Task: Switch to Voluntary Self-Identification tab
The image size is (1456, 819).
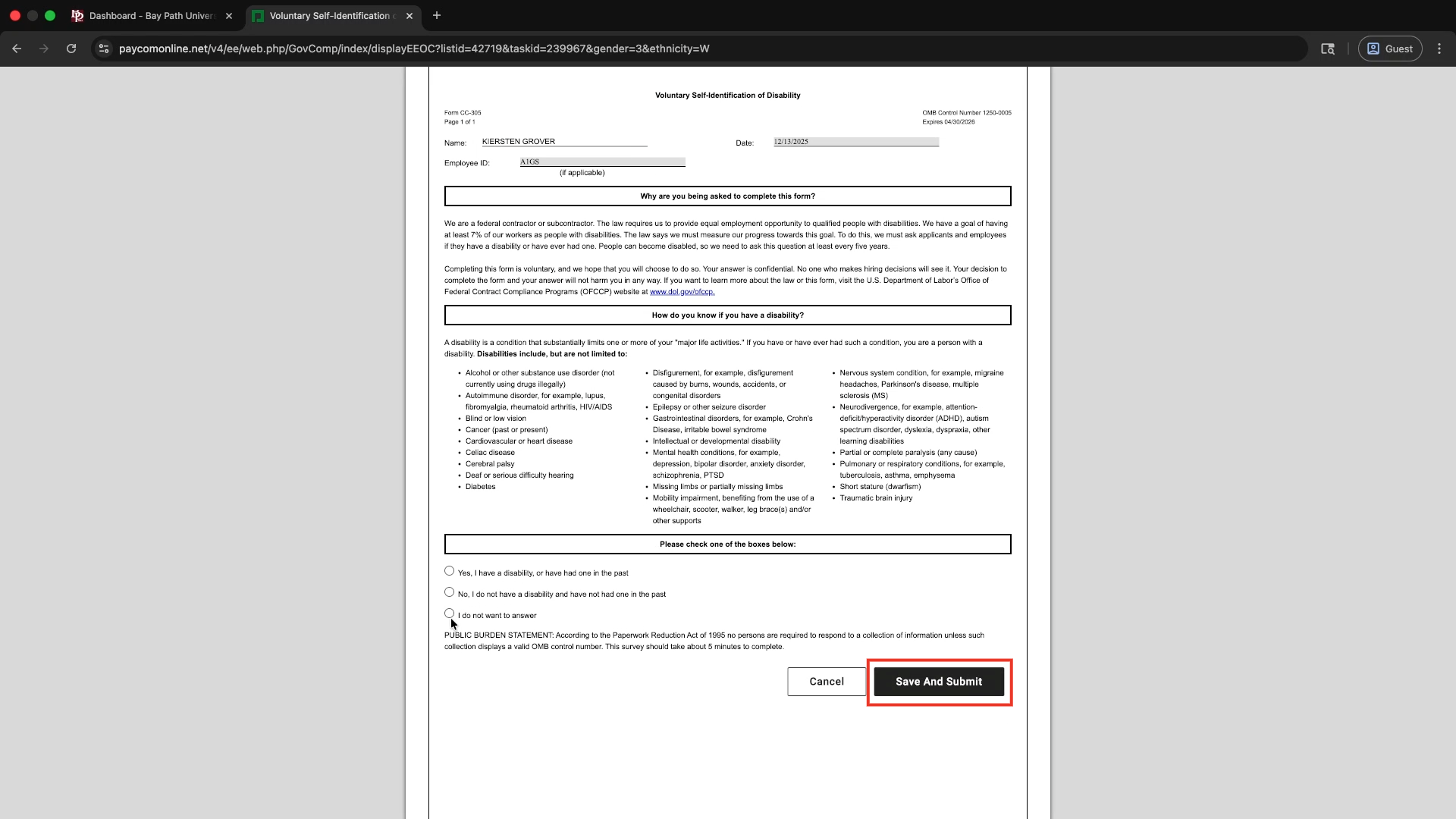Action: click(x=330, y=16)
